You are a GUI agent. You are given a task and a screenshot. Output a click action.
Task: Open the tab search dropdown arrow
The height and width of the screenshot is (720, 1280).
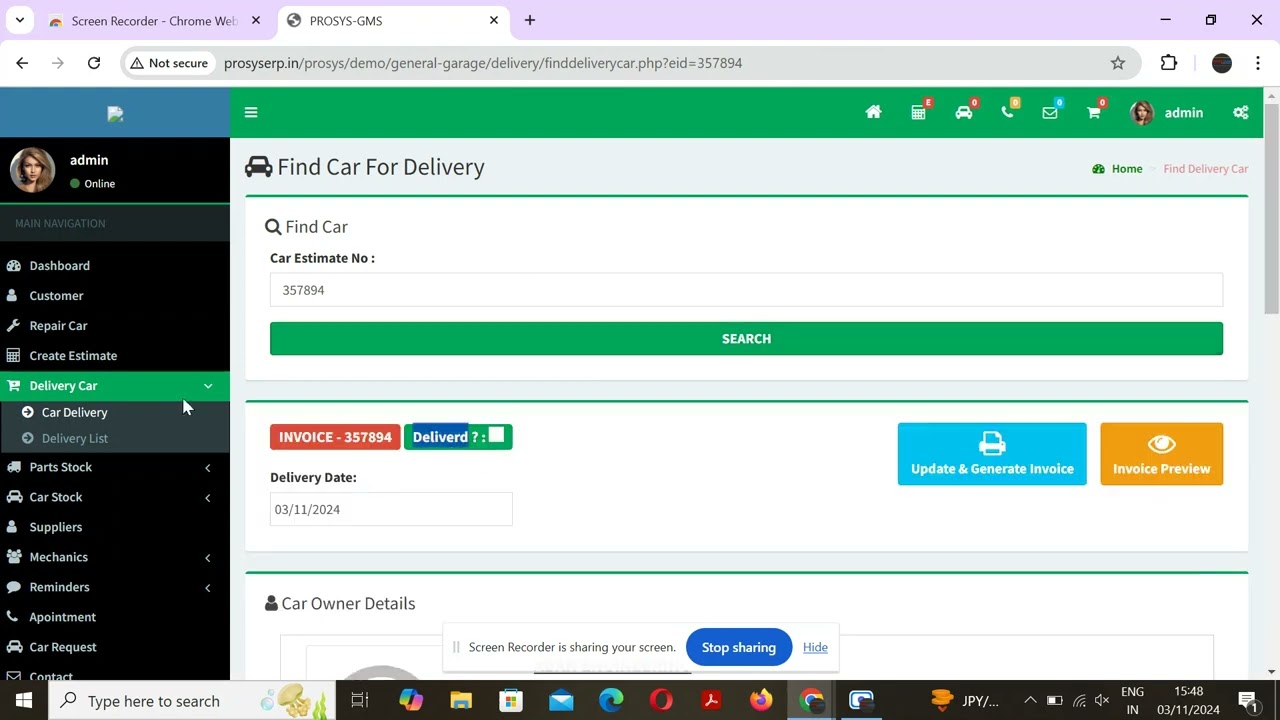pyautogui.click(x=19, y=20)
